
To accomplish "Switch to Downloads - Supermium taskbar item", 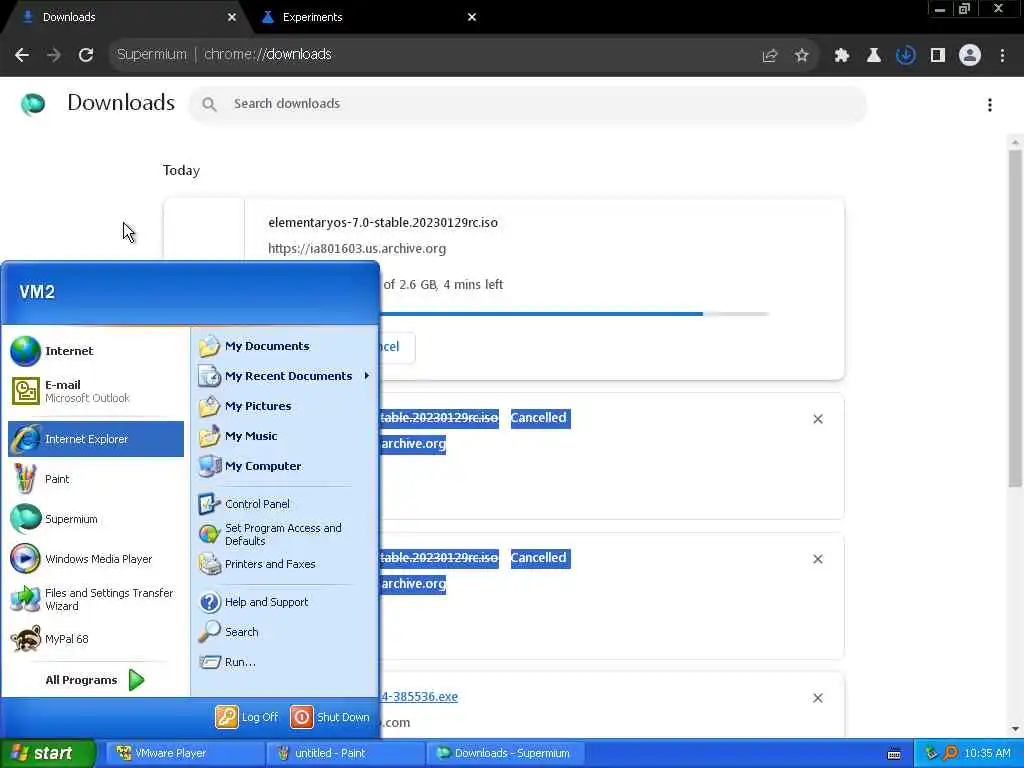I will pos(505,753).
